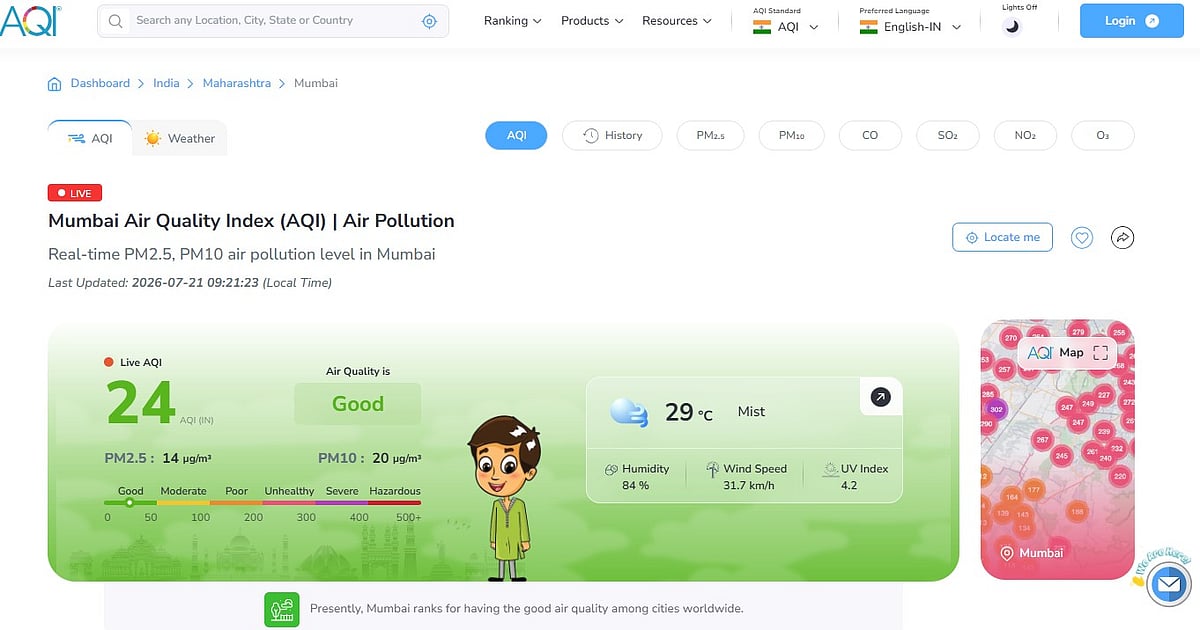Click the search location input field
This screenshot has width=1200, height=630.
click(273, 21)
